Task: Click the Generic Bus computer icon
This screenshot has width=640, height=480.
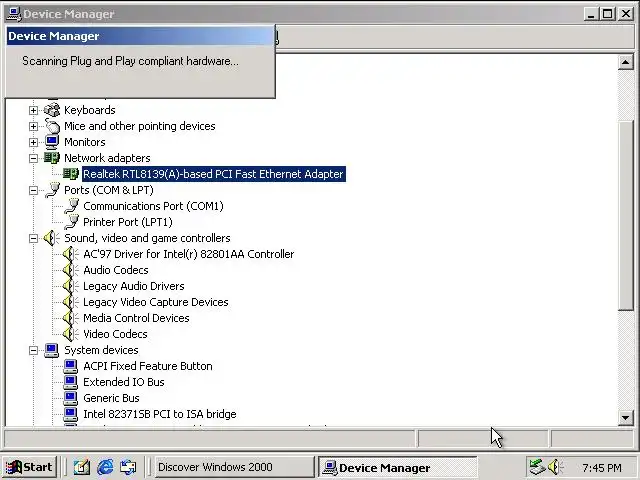Action: (x=71, y=398)
